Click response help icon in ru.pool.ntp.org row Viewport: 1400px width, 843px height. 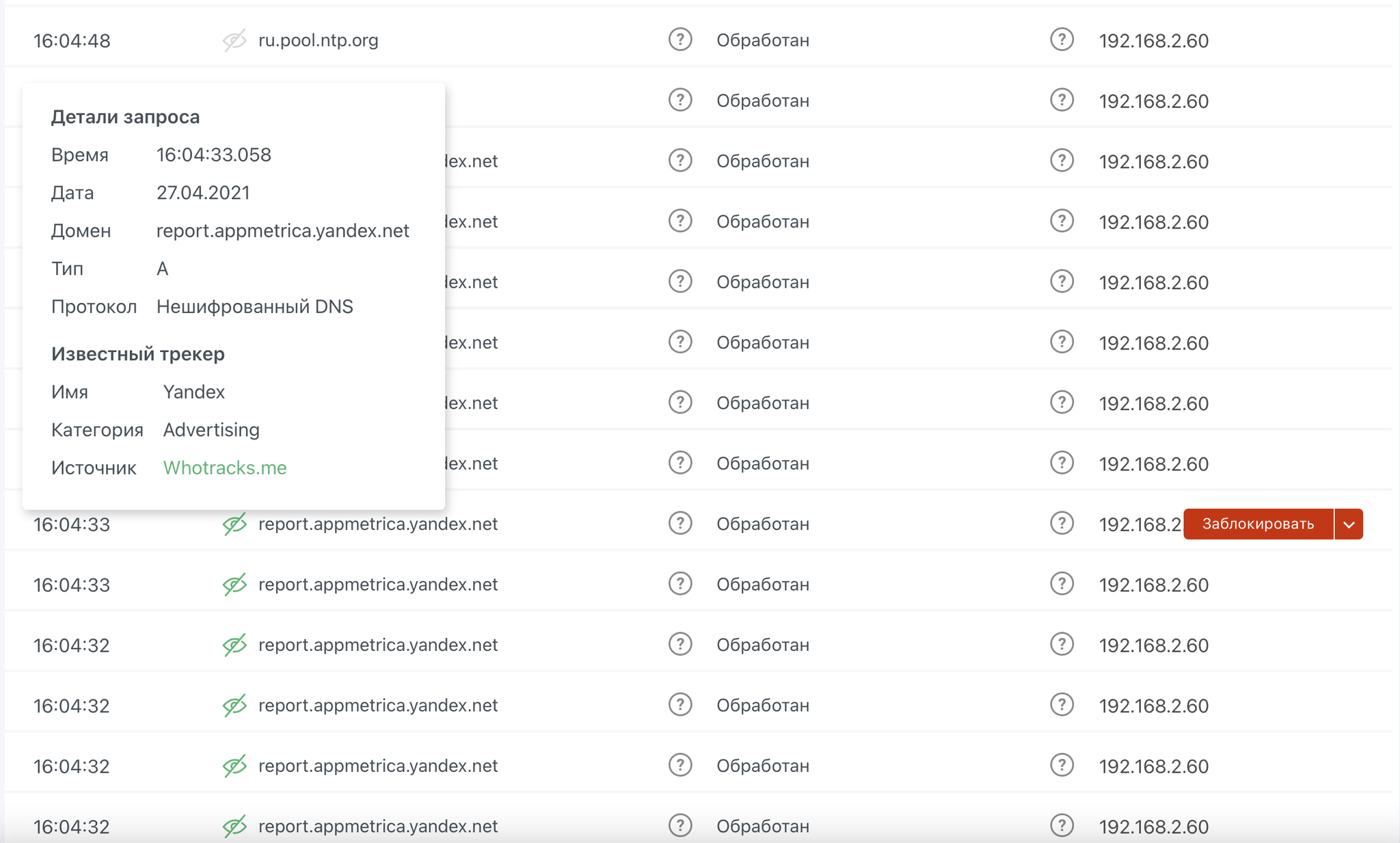[680, 40]
